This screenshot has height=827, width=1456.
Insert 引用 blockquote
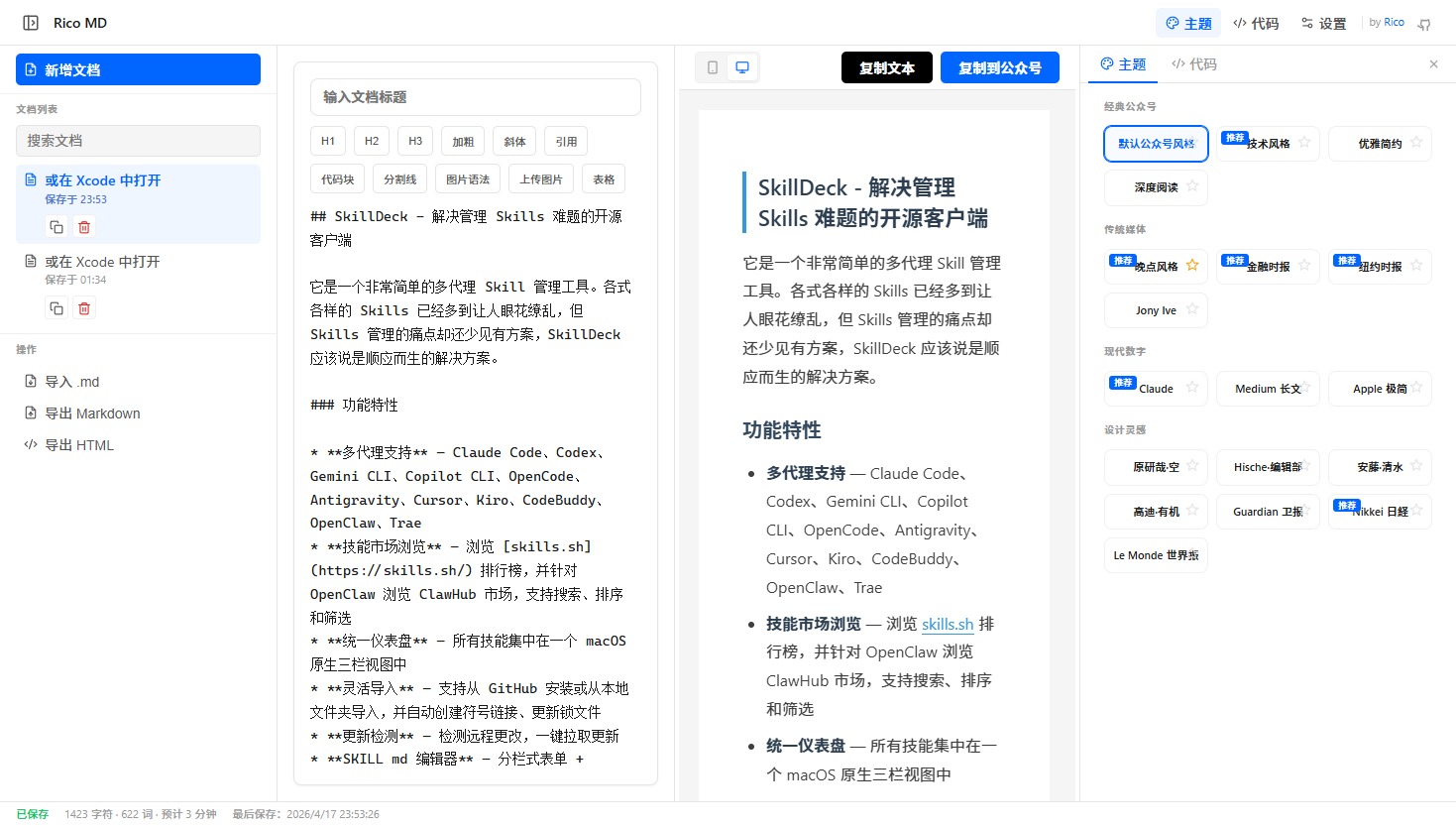point(566,141)
